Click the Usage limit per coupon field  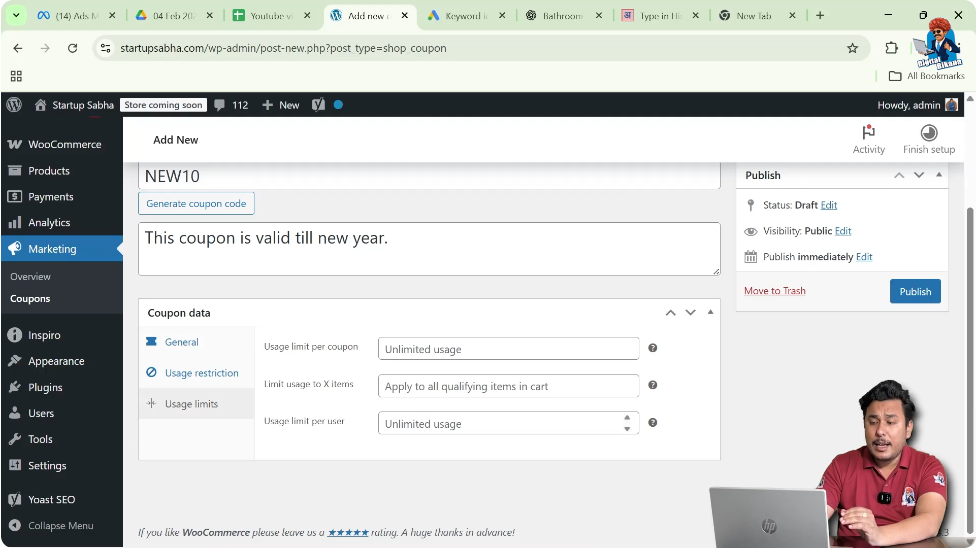[x=508, y=349]
